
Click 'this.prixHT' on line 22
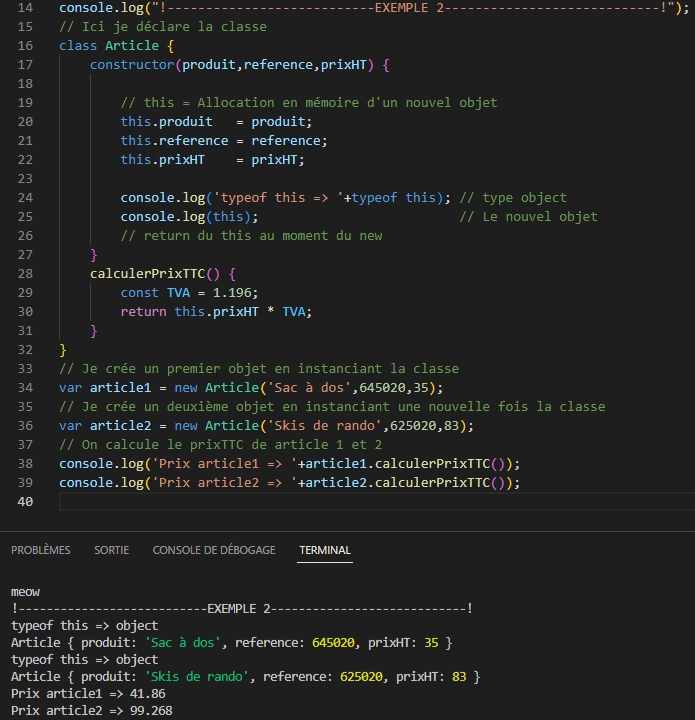click(163, 160)
